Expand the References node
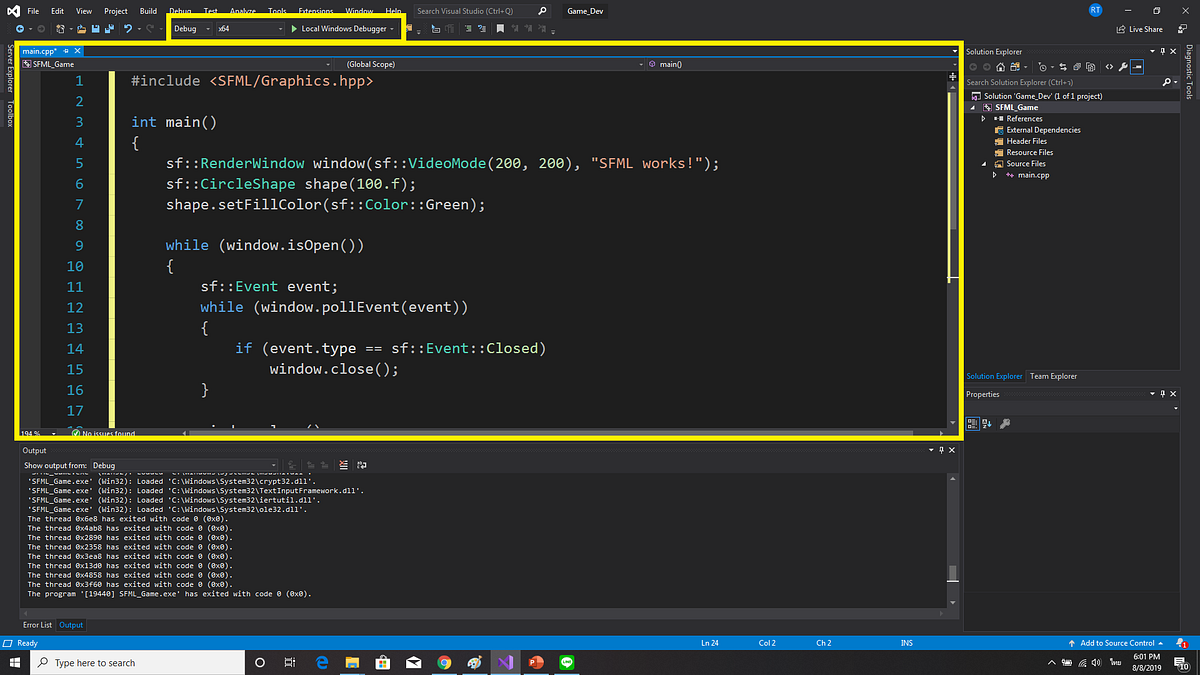Image resolution: width=1200 pixels, height=675 pixels. pos(983,118)
